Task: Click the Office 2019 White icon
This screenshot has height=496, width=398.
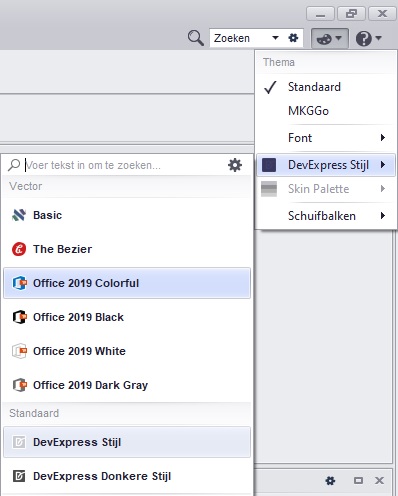Action: click(x=19, y=351)
